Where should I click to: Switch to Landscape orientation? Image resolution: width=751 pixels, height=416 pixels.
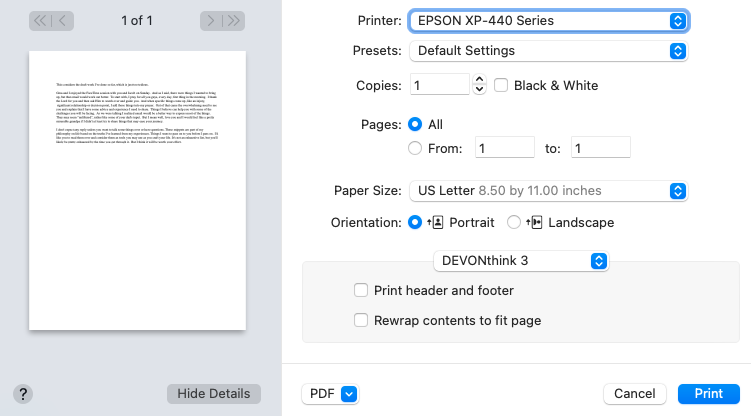coord(514,222)
